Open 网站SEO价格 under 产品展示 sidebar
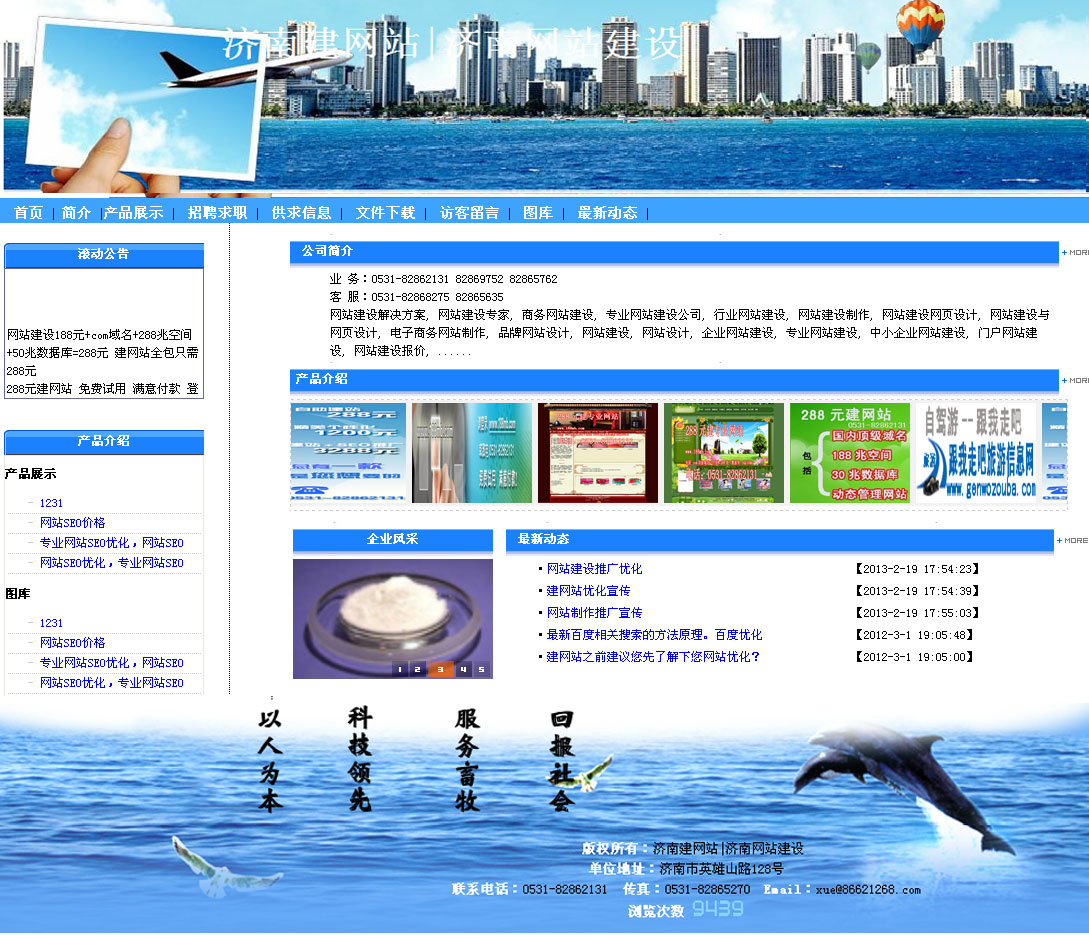Image resolution: width=1089 pixels, height=935 pixels. (x=72, y=523)
